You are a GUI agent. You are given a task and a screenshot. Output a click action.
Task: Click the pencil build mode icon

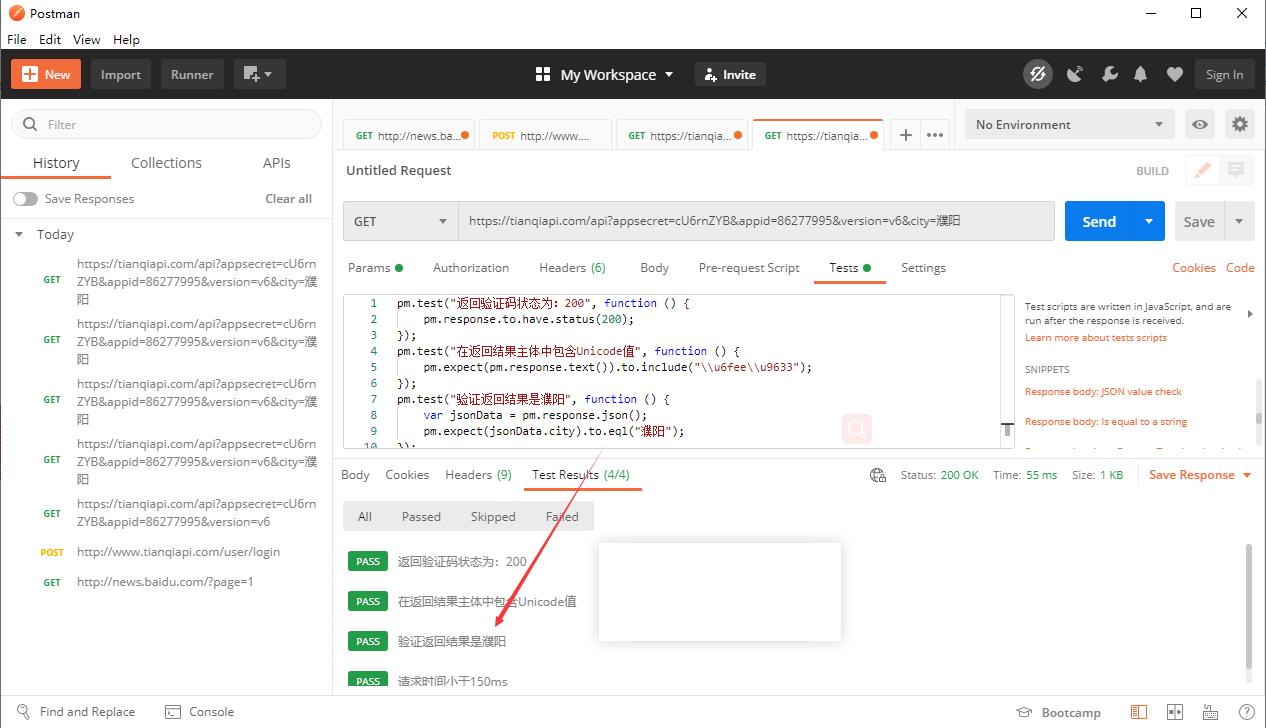tap(1203, 170)
